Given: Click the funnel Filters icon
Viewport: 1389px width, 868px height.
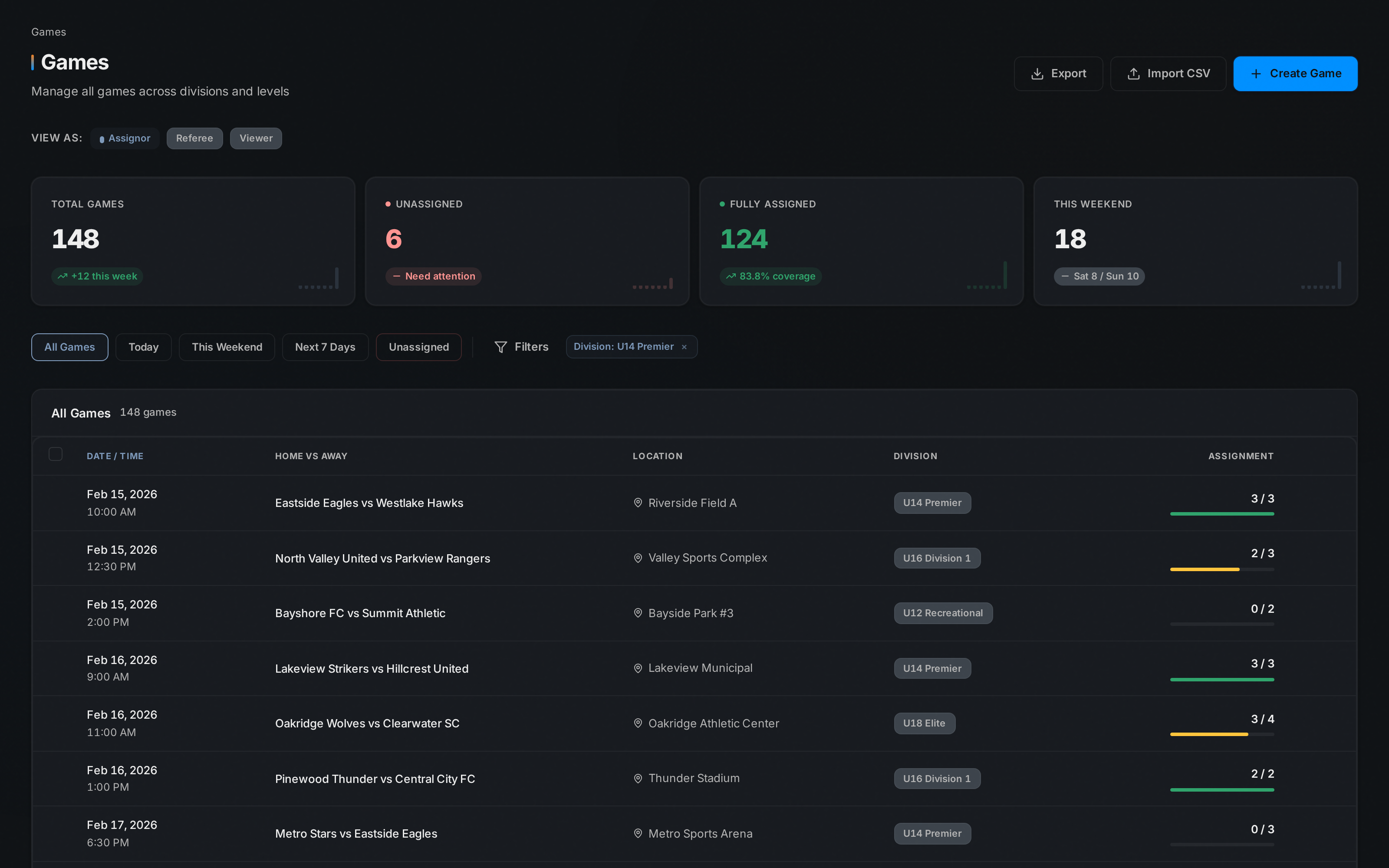Looking at the screenshot, I should click(x=500, y=347).
